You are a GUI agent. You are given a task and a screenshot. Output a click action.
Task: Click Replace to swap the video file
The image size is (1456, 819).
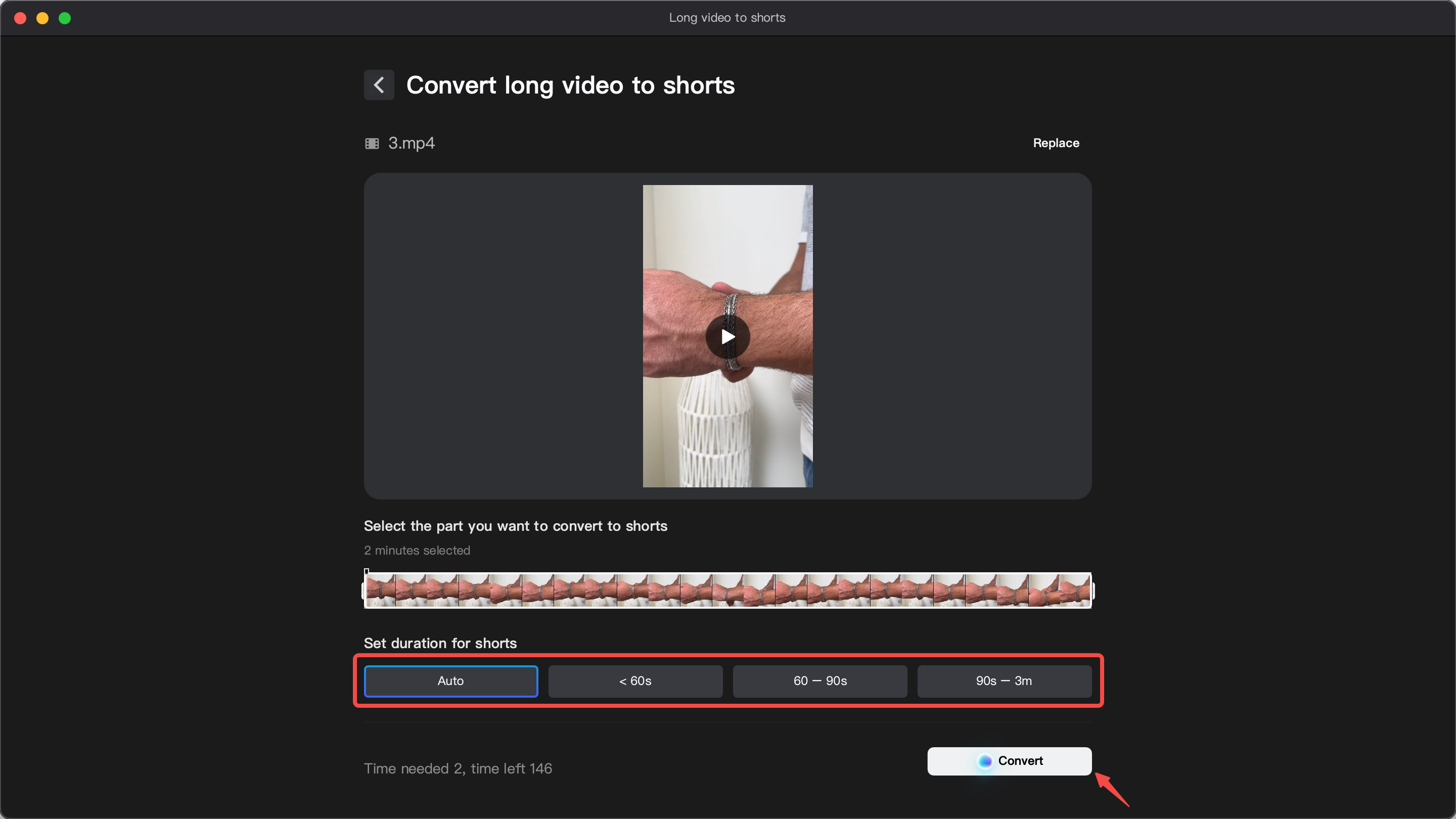1056,143
